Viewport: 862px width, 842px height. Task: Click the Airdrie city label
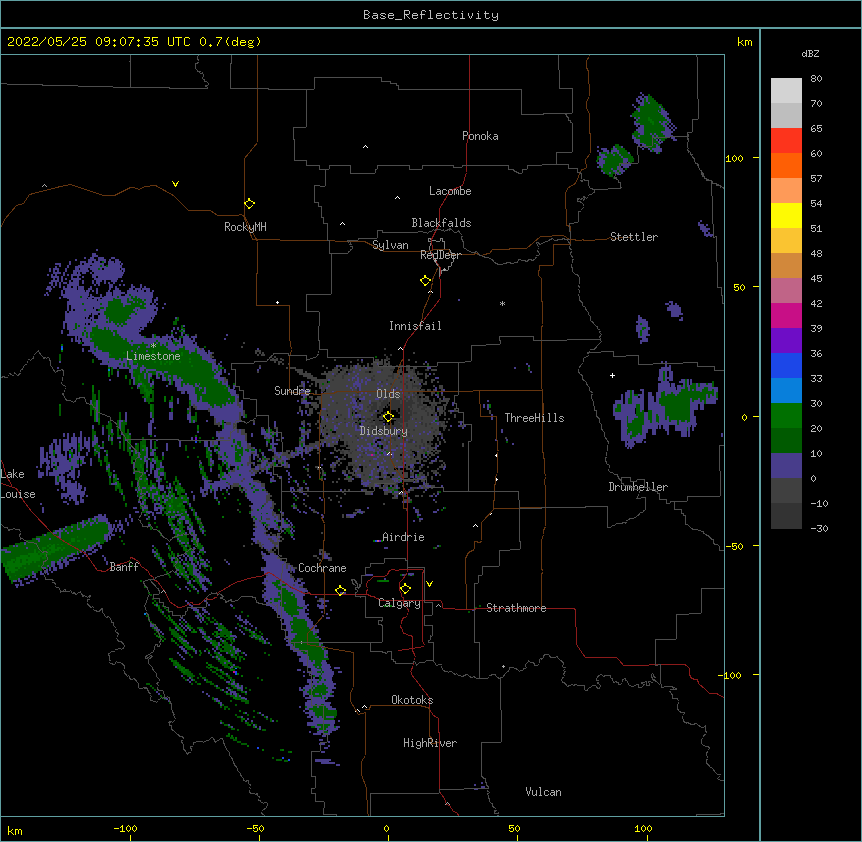tap(403, 537)
